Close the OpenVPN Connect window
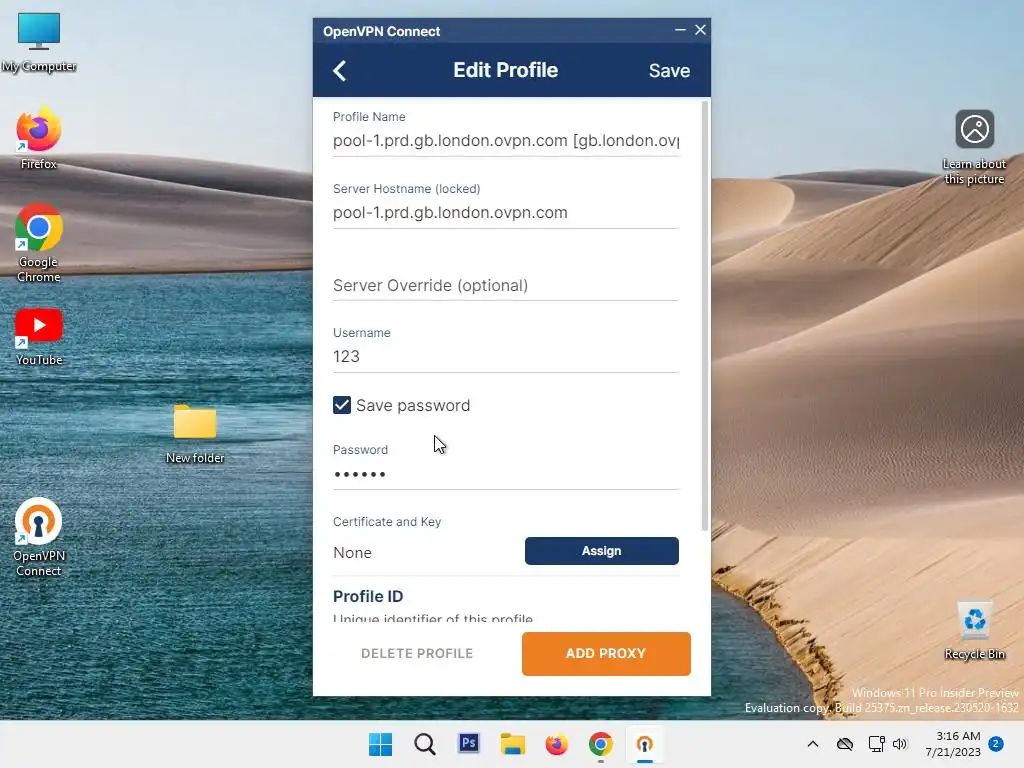Viewport: 1024px width, 768px height. pyautogui.click(x=700, y=30)
